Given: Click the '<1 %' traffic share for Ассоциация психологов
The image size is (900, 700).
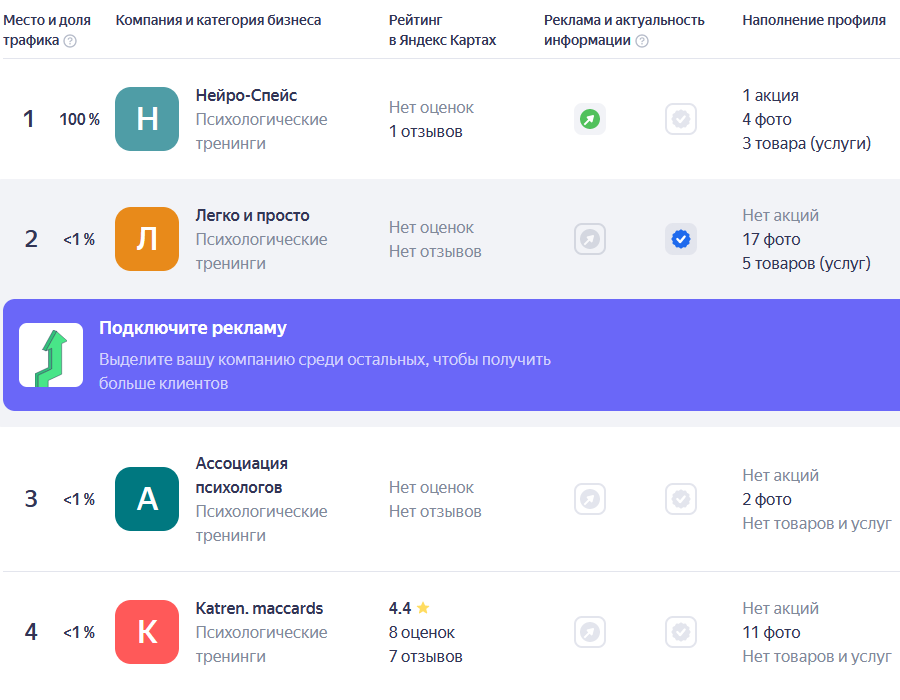Looking at the screenshot, I should click(x=79, y=499).
